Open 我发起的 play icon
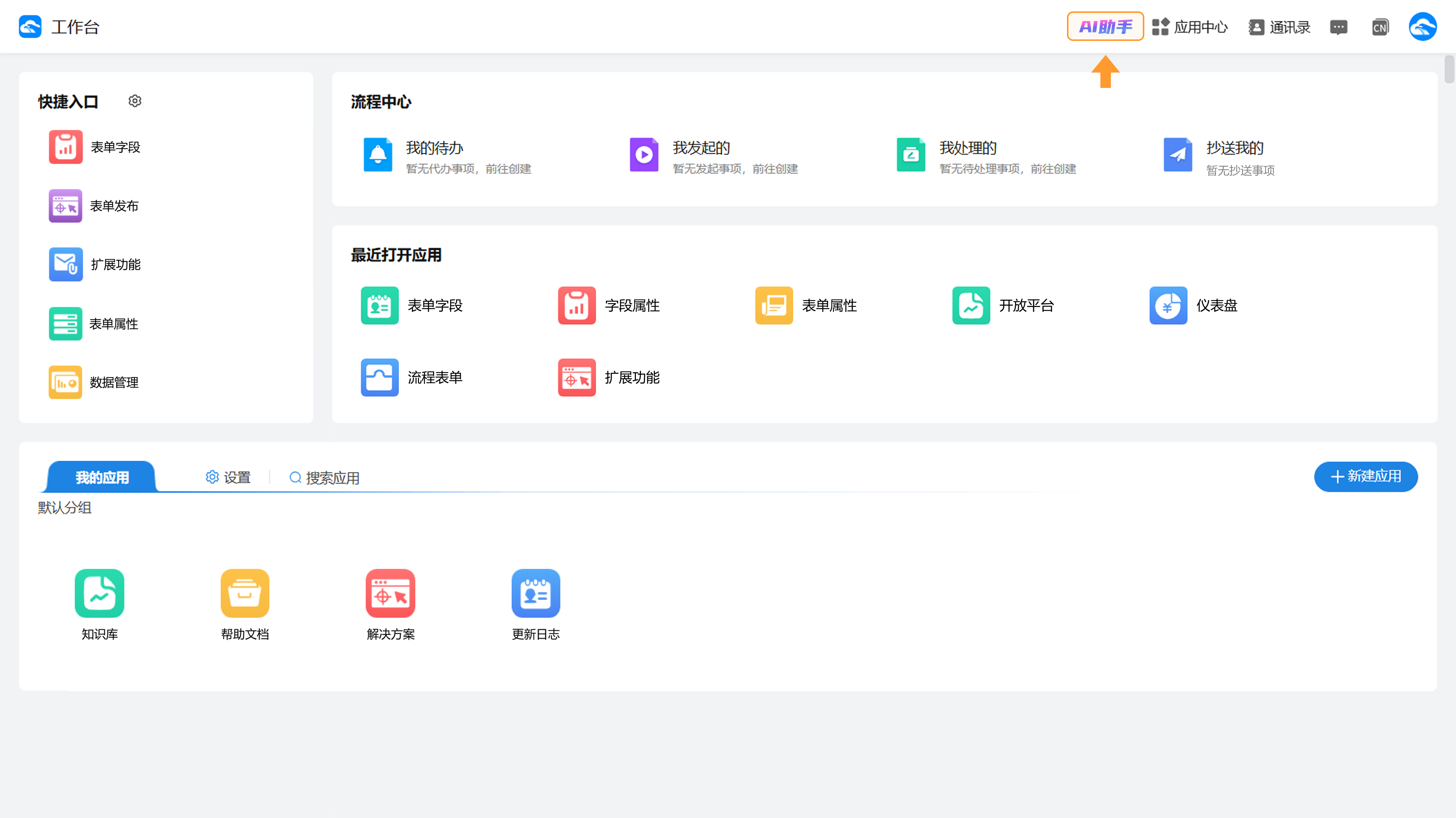Image resolution: width=1456 pixels, height=818 pixels. point(644,154)
